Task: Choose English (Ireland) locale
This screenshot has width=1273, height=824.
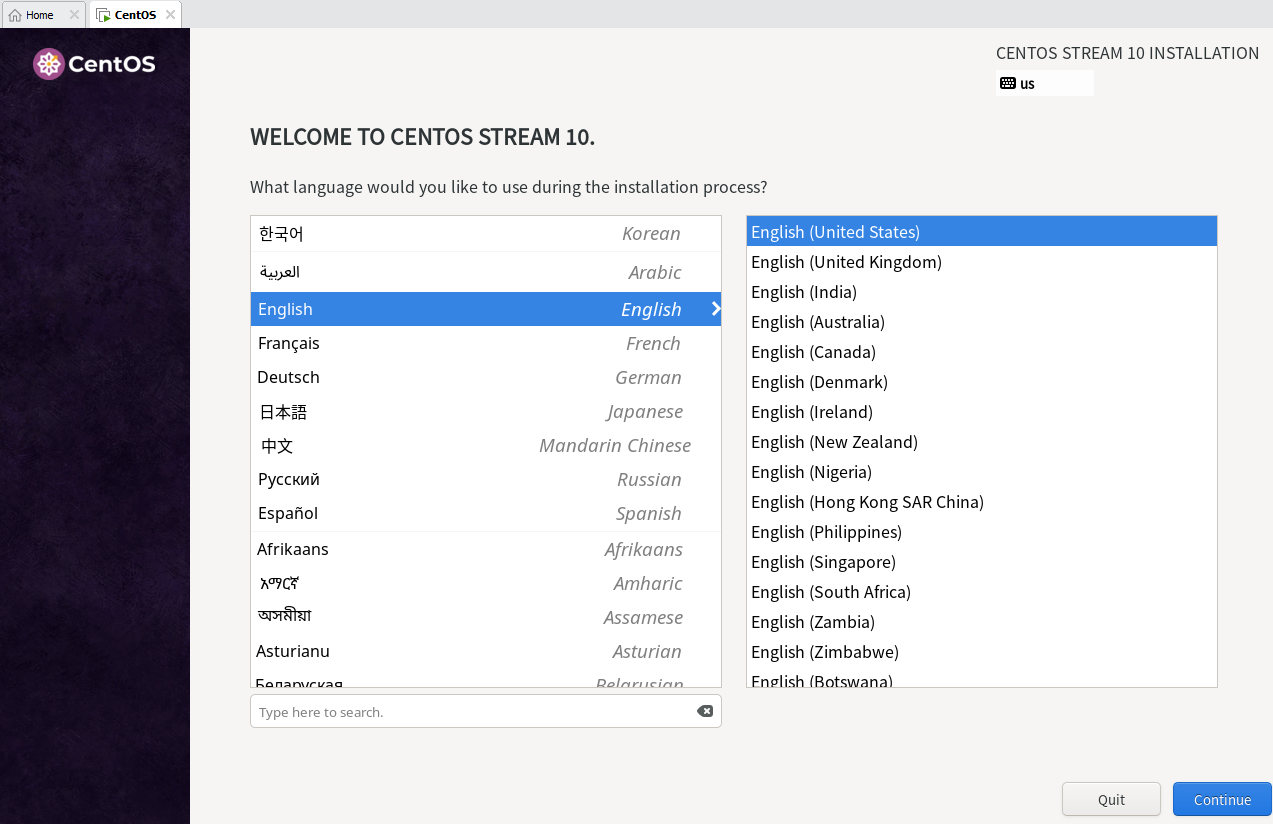Action: pos(982,412)
